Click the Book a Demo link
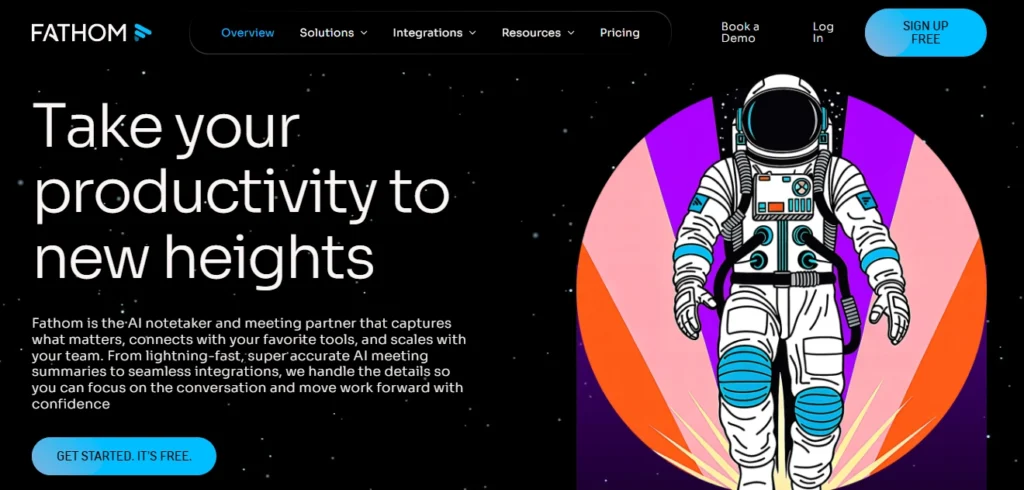 click(x=740, y=32)
